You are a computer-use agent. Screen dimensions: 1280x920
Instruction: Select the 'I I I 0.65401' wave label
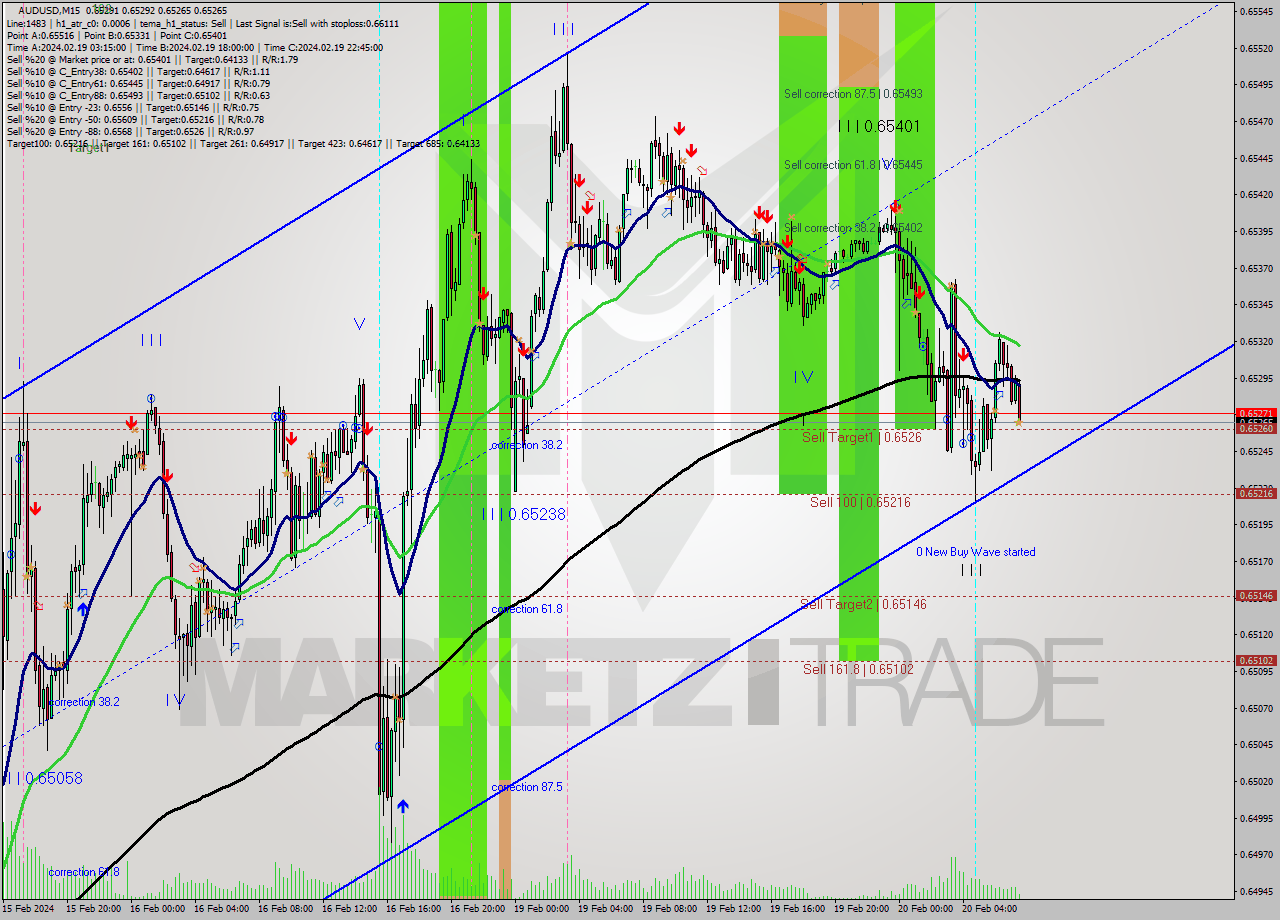[x=879, y=127]
